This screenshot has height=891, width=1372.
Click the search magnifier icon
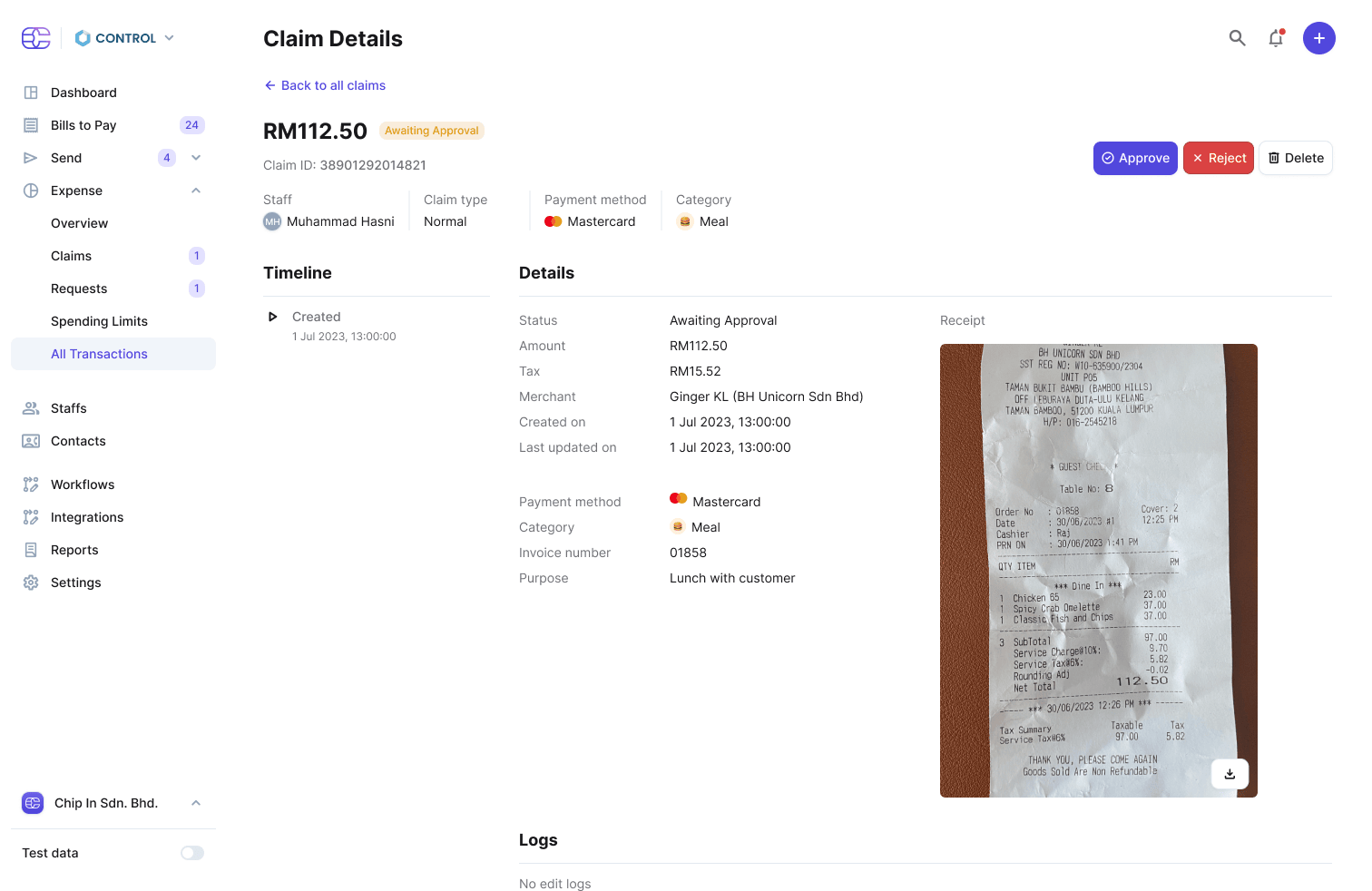[1237, 38]
